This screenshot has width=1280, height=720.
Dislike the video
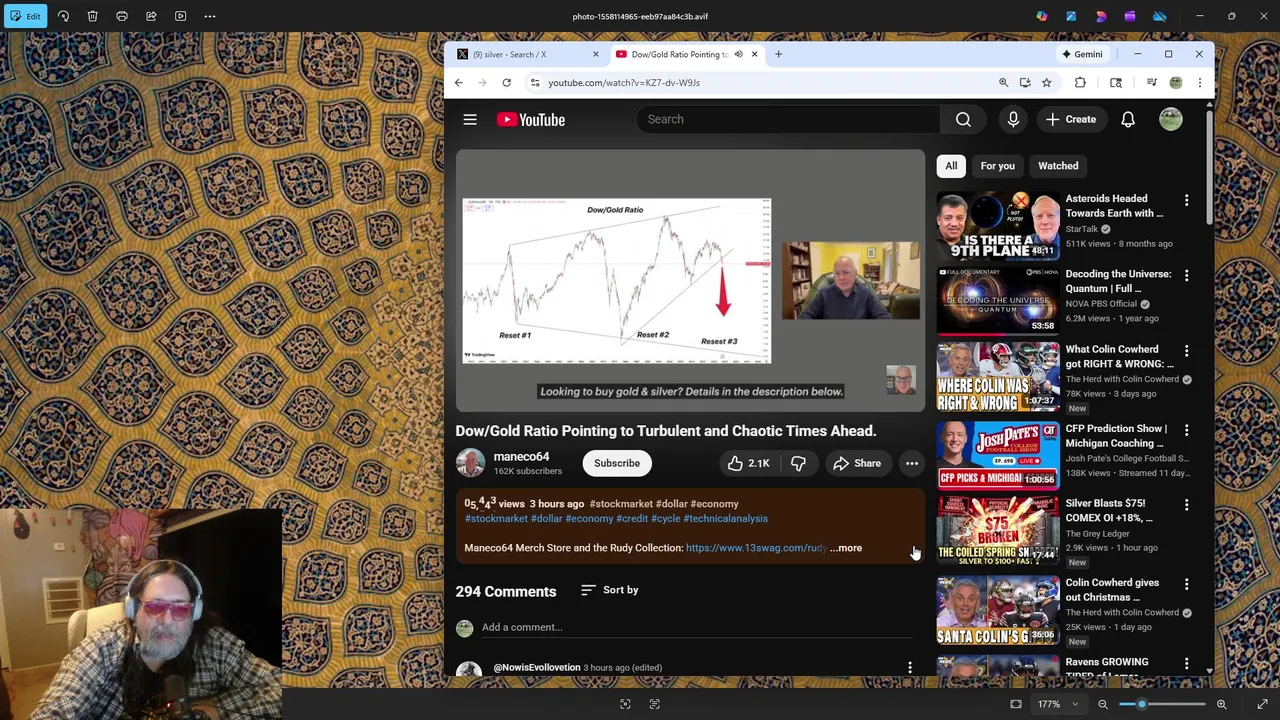798,463
